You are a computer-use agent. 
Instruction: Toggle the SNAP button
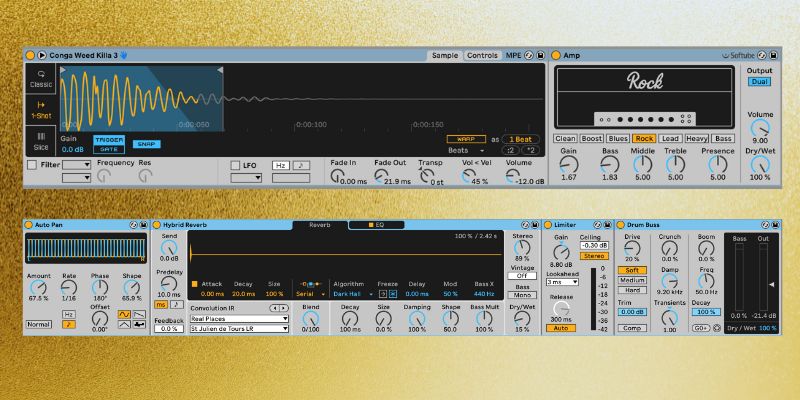coord(147,144)
